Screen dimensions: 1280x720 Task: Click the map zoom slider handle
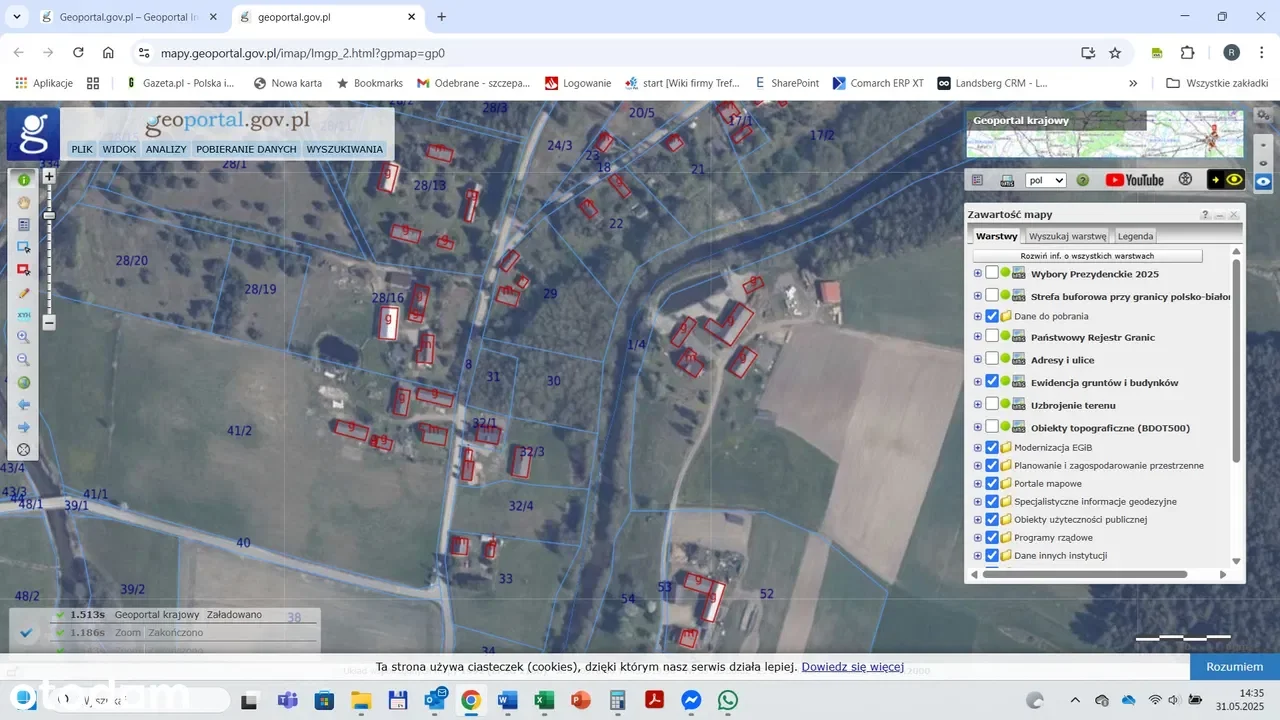[49, 216]
